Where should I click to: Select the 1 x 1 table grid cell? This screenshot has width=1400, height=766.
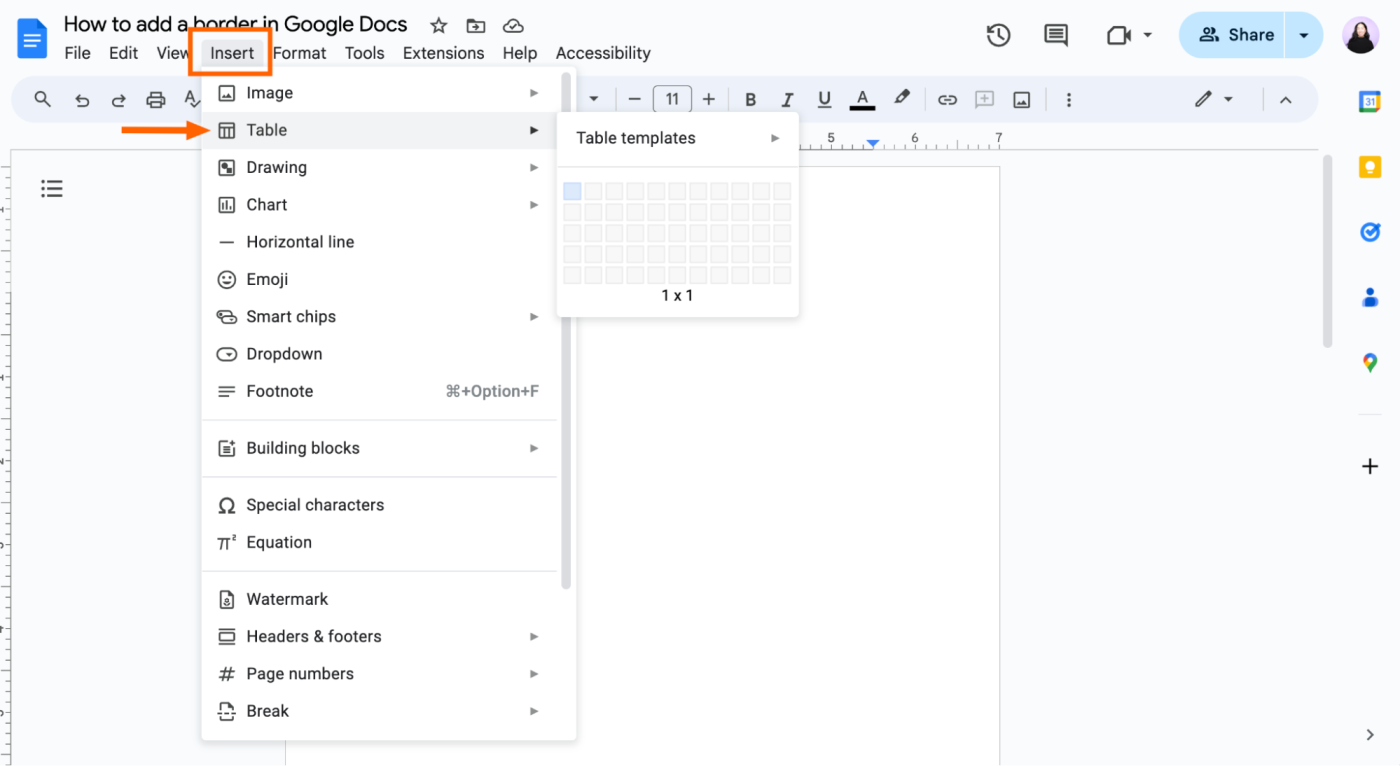[x=572, y=191]
